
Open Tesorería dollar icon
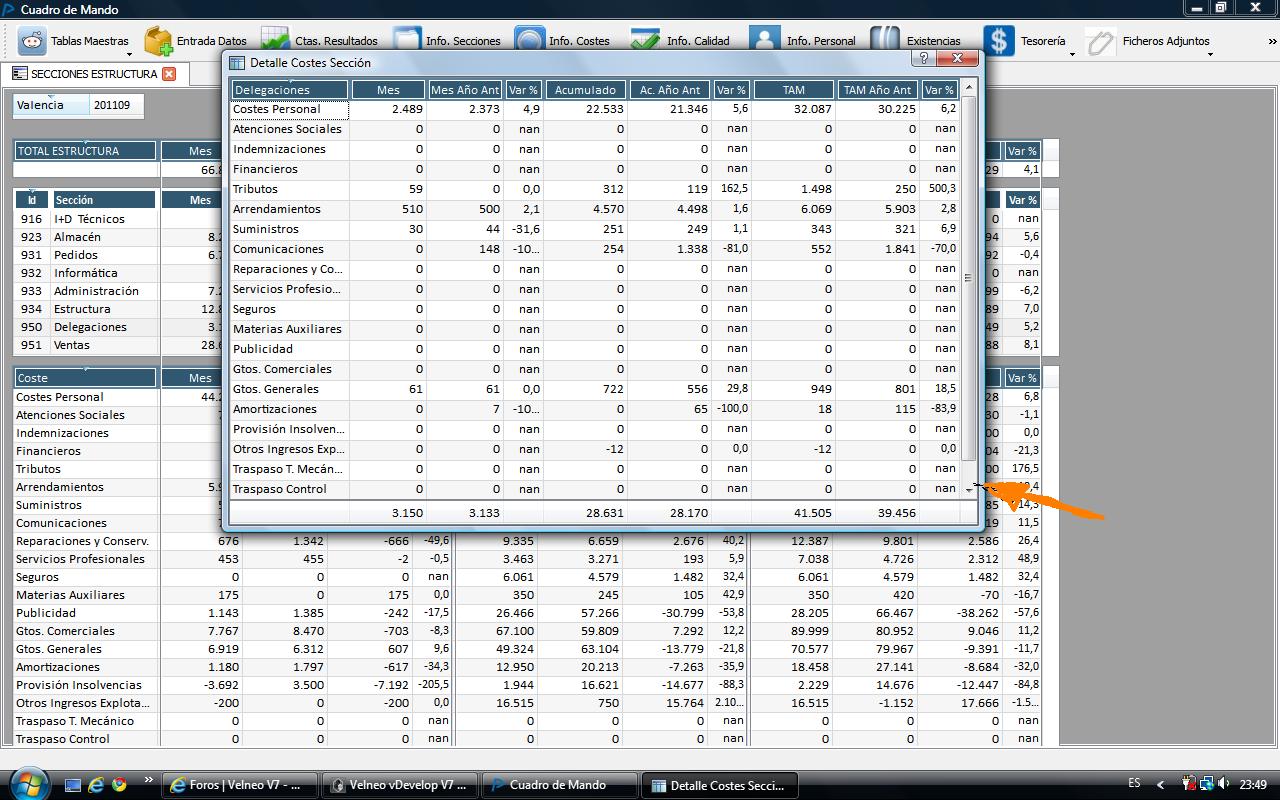(x=998, y=41)
